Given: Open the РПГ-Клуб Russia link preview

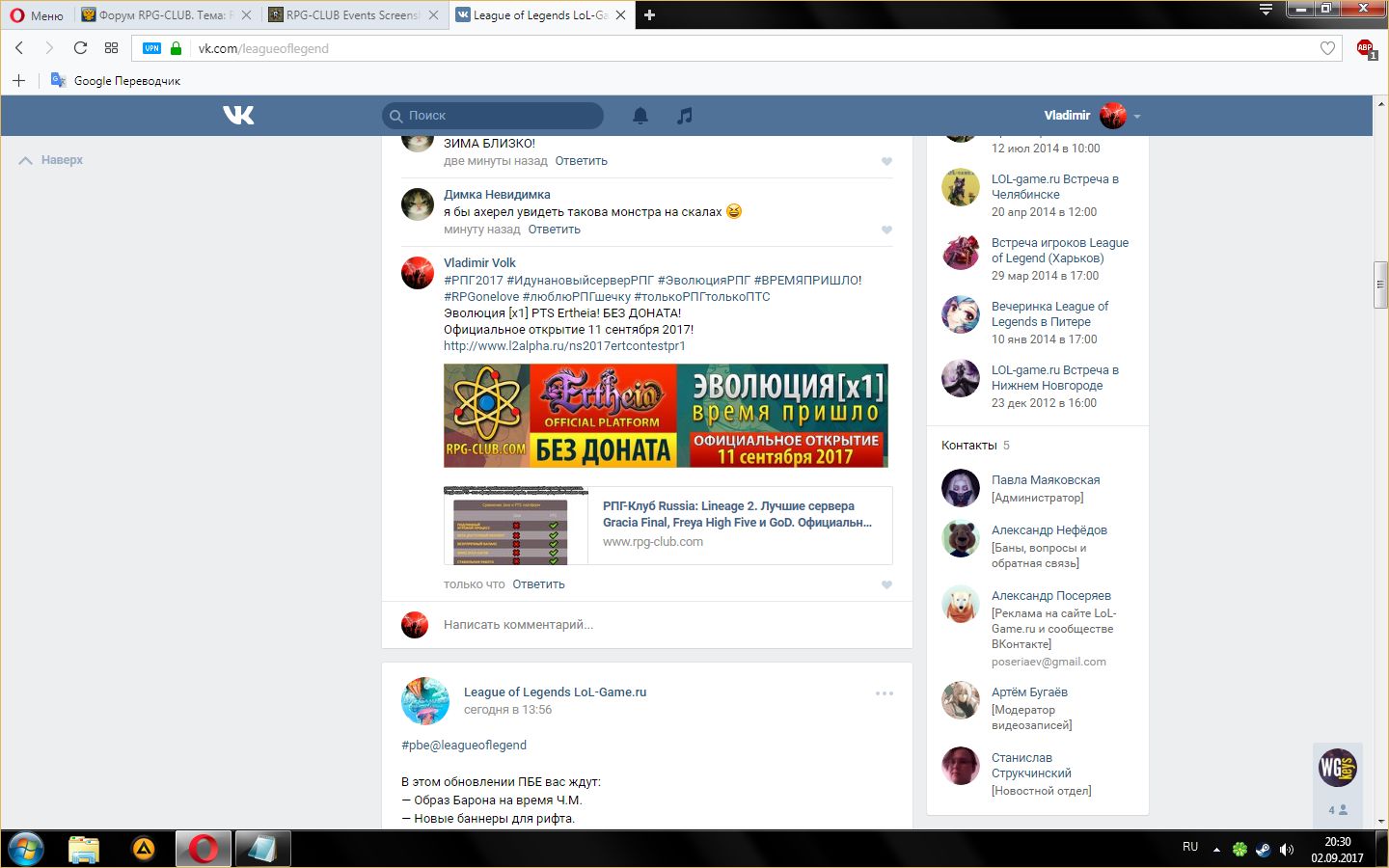Looking at the screenshot, I should [x=667, y=526].
